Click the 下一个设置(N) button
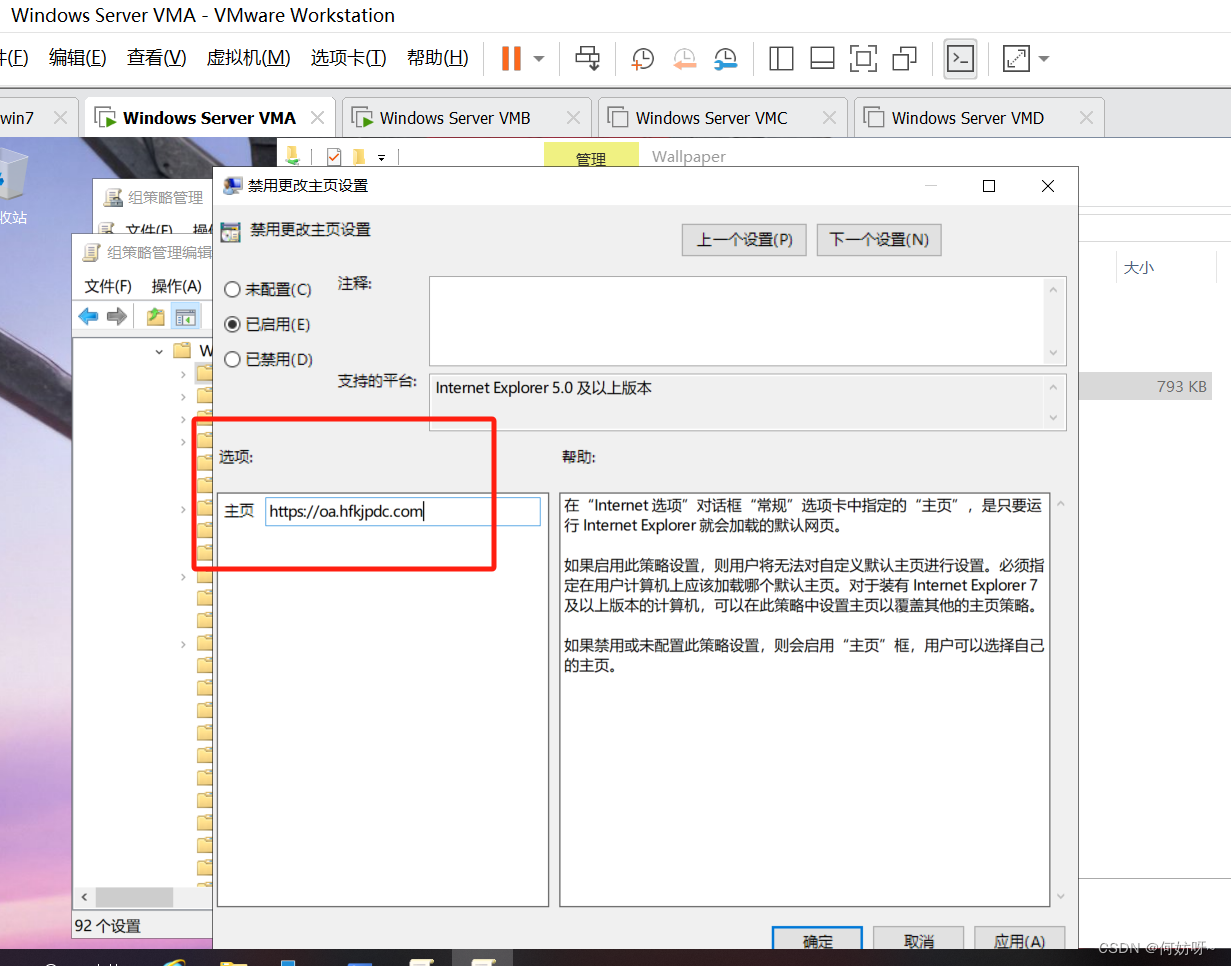This screenshot has width=1231, height=966. click(x=879, y=240)
